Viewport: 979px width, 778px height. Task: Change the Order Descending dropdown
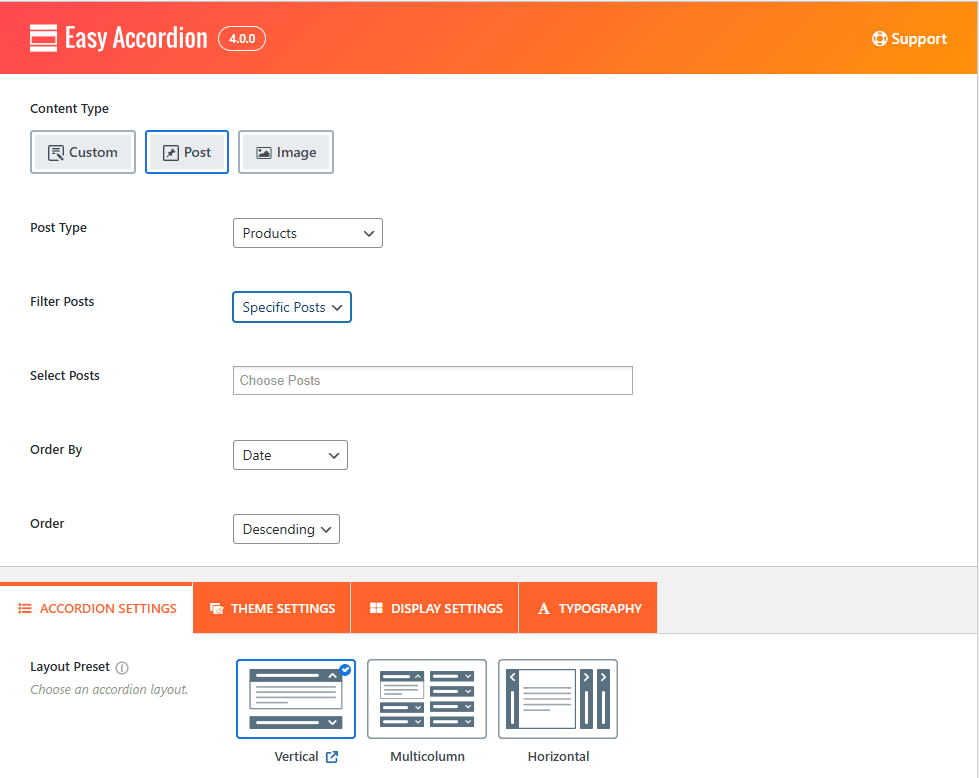pos(286,529)
